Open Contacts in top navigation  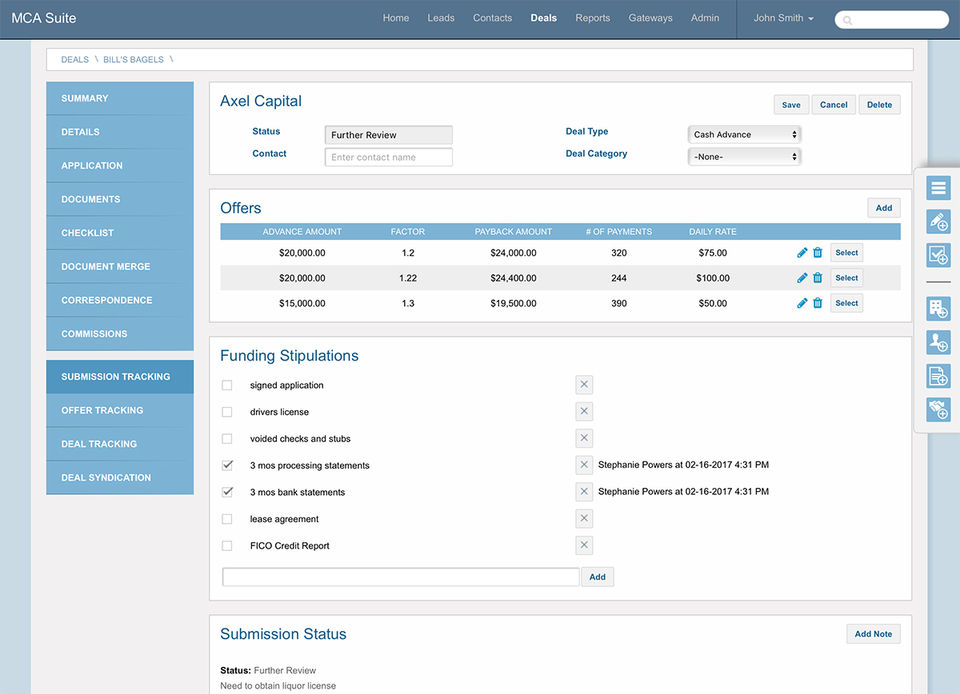coord(492,18)
